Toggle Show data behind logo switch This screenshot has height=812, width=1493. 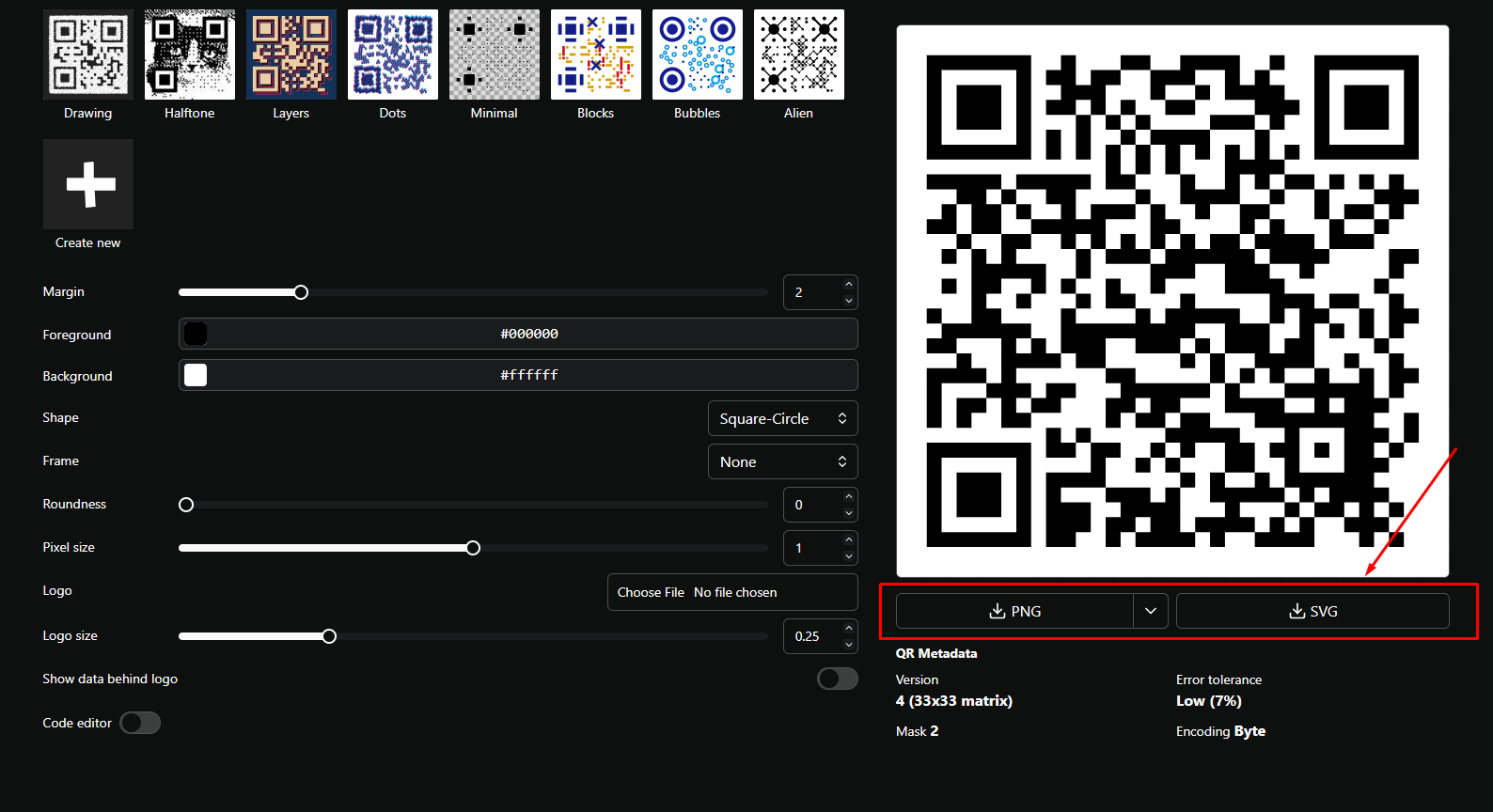pyautogui.click(x=838, y=679)
